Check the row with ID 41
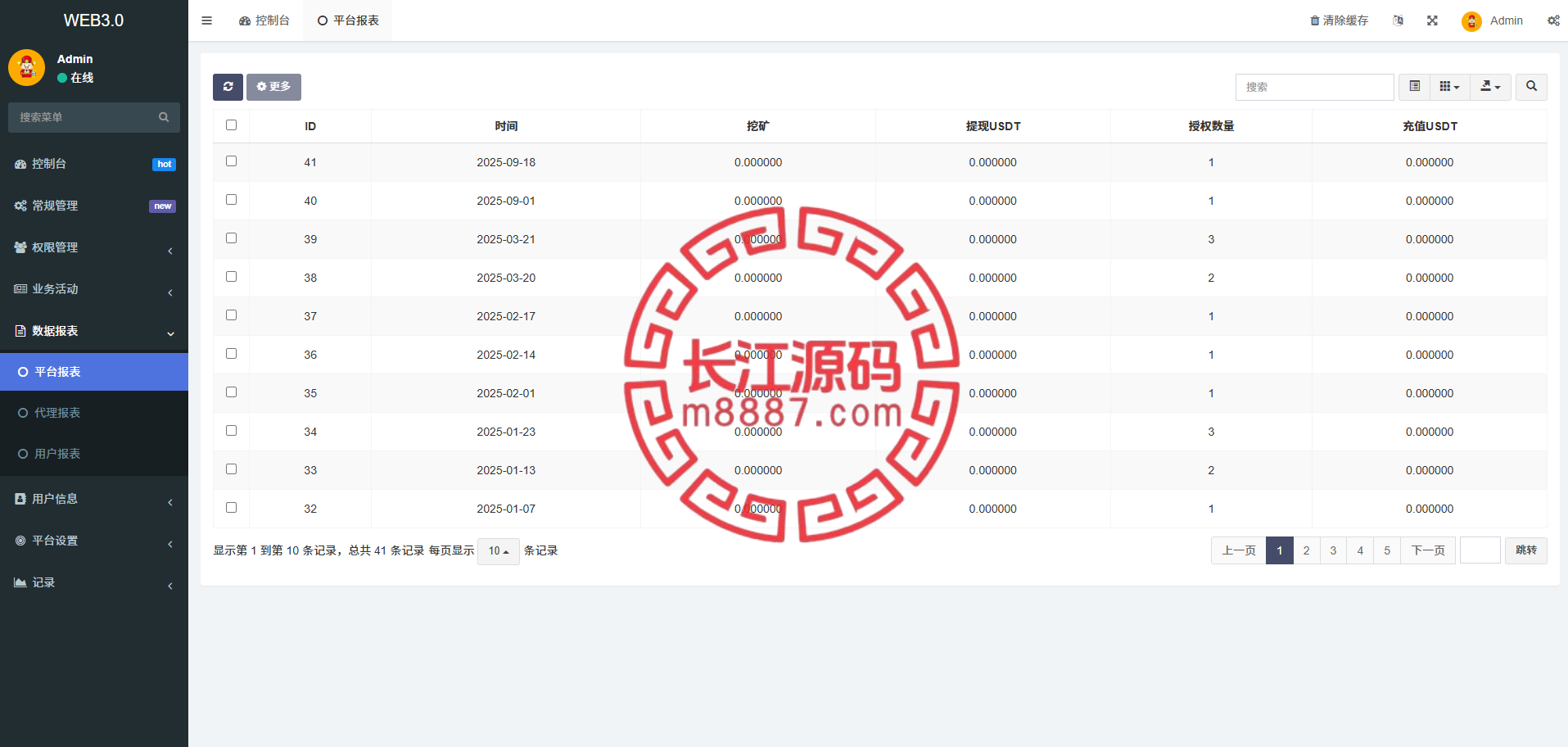 (x=231, y=161)
